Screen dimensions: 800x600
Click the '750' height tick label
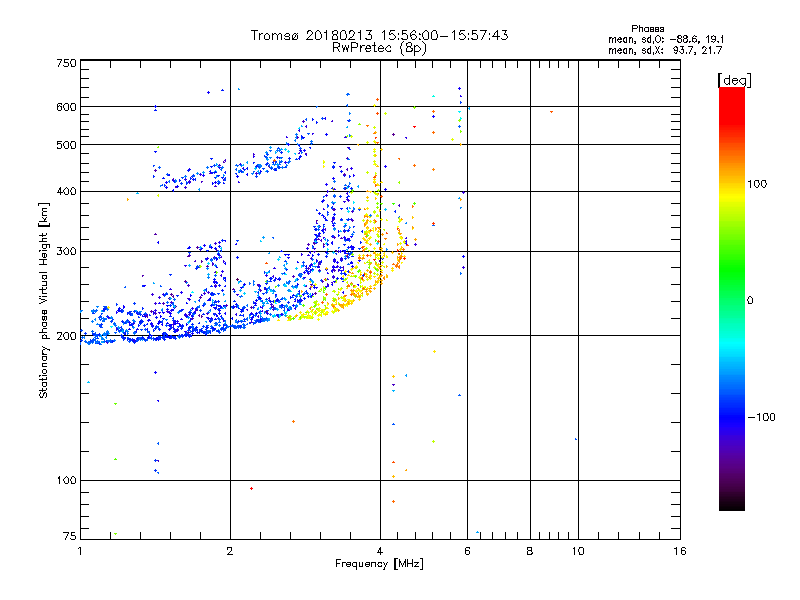click(x=66, y=63)
